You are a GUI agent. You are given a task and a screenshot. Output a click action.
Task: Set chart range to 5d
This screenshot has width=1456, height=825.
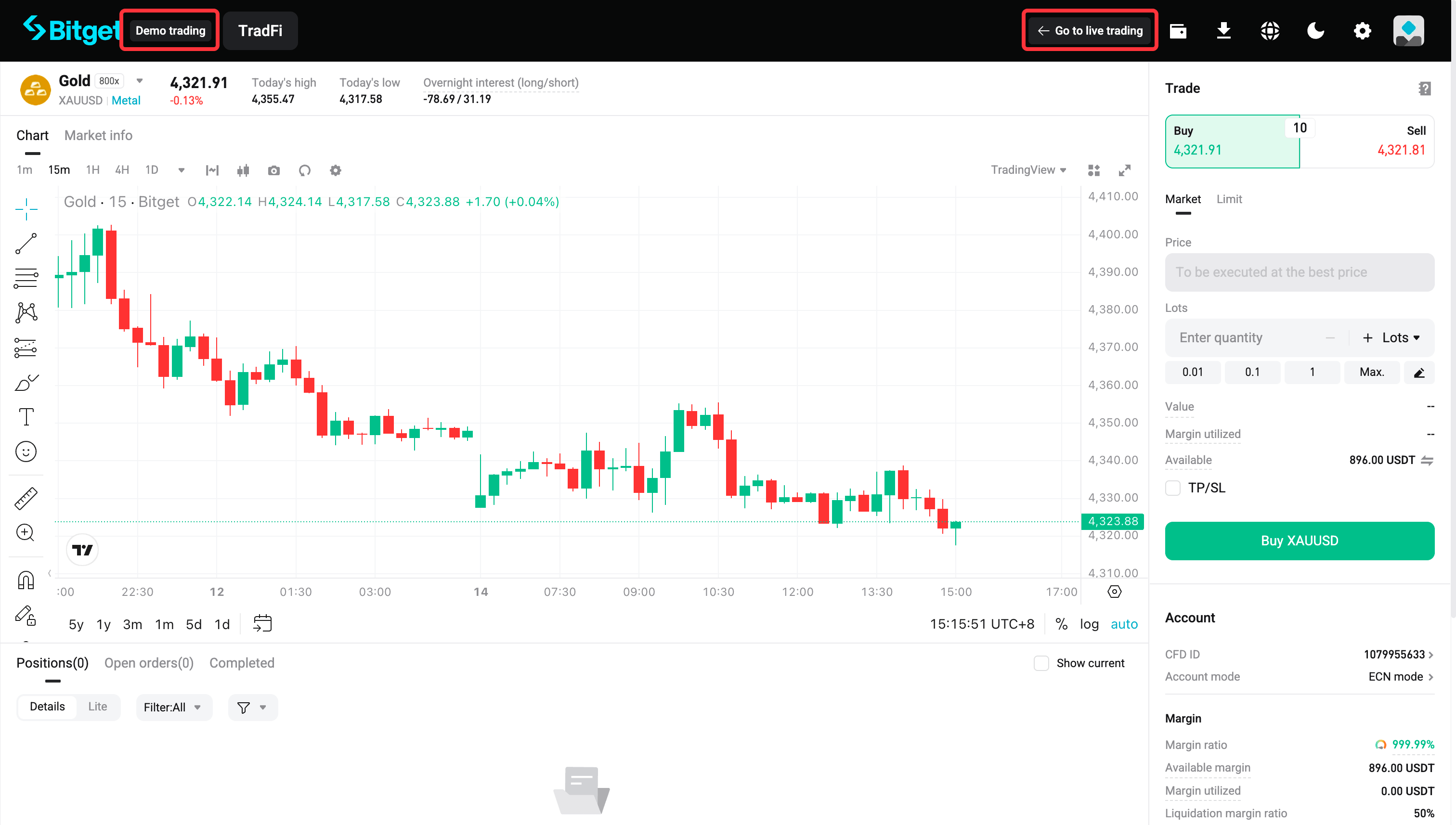(x=194, y=624)
